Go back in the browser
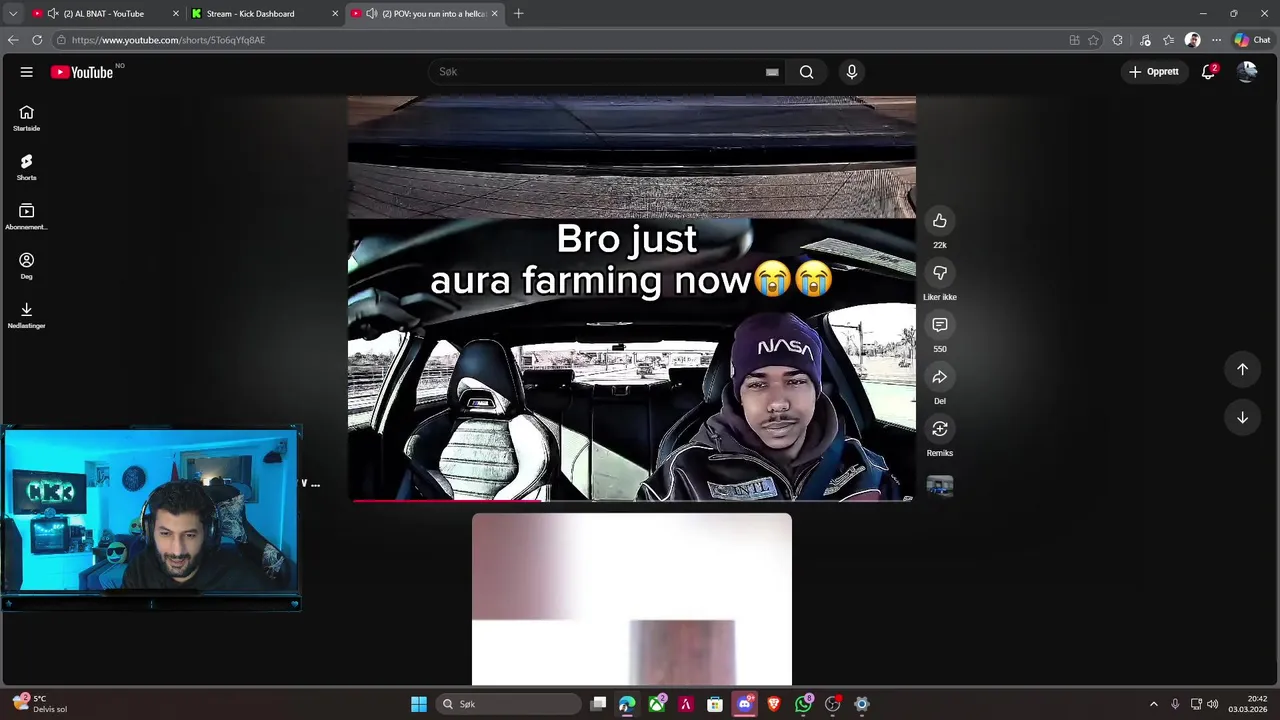1280x720 pixels. pos(13,40)
